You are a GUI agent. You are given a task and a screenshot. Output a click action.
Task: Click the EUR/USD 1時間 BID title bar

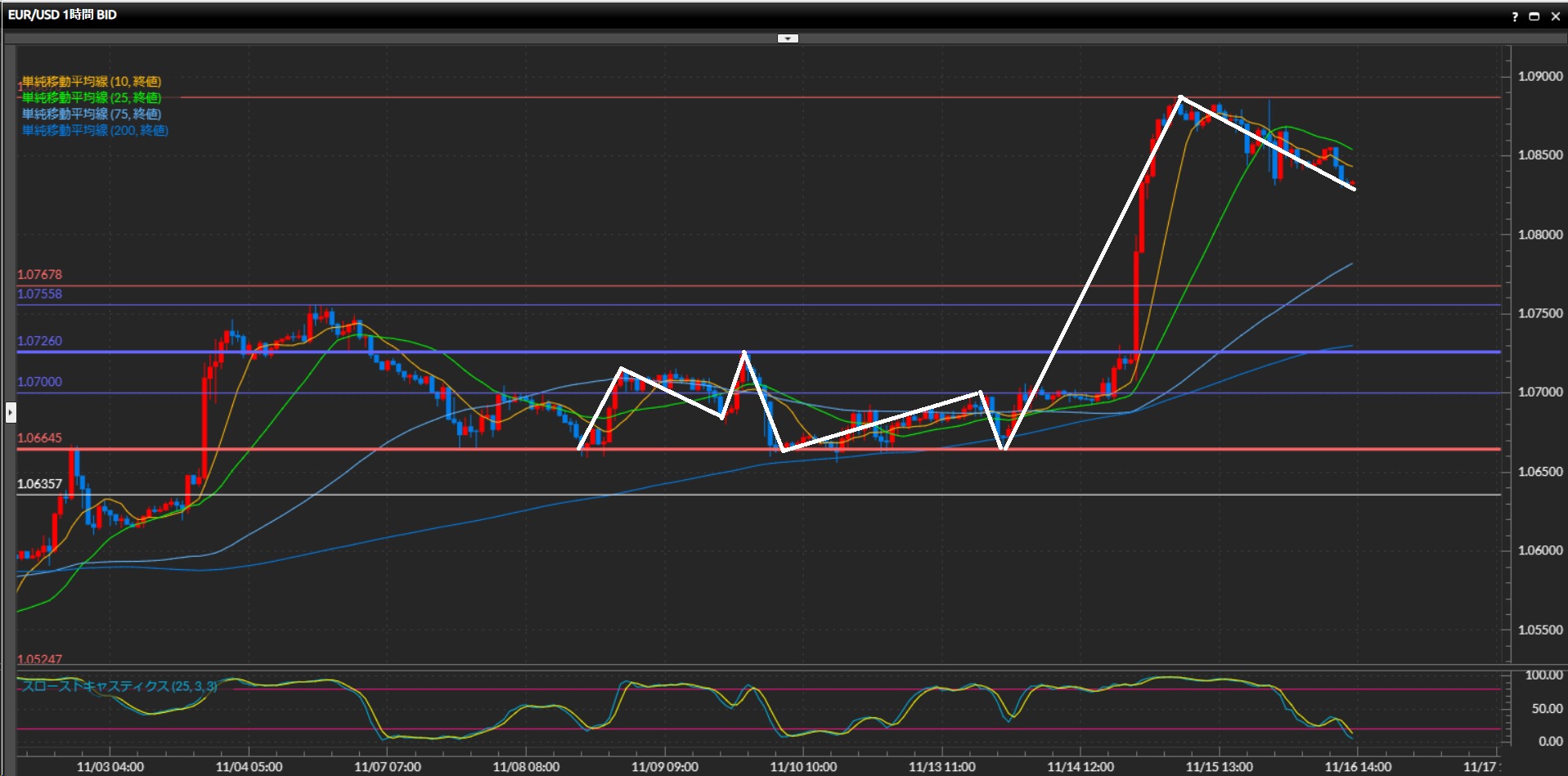click(62, 15)
